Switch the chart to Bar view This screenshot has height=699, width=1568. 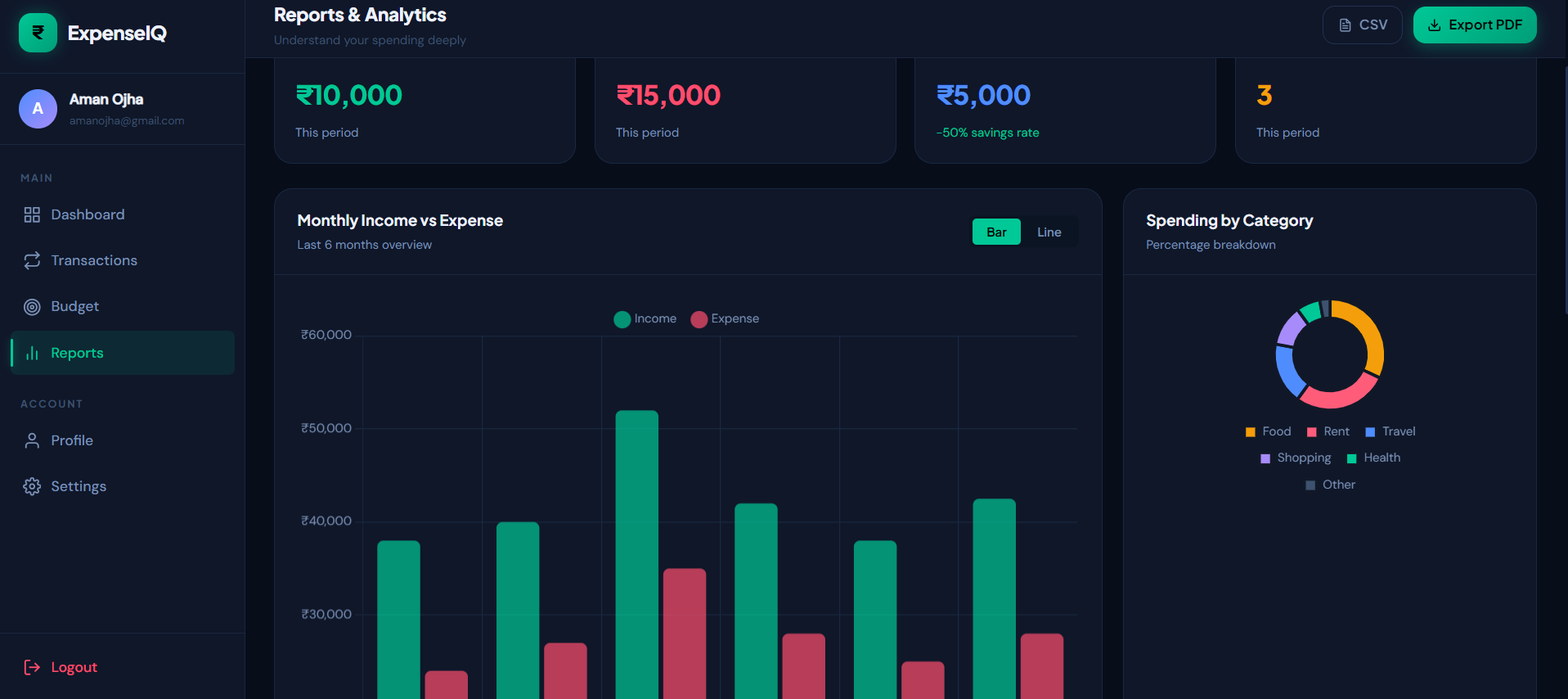tap(996, 232)
